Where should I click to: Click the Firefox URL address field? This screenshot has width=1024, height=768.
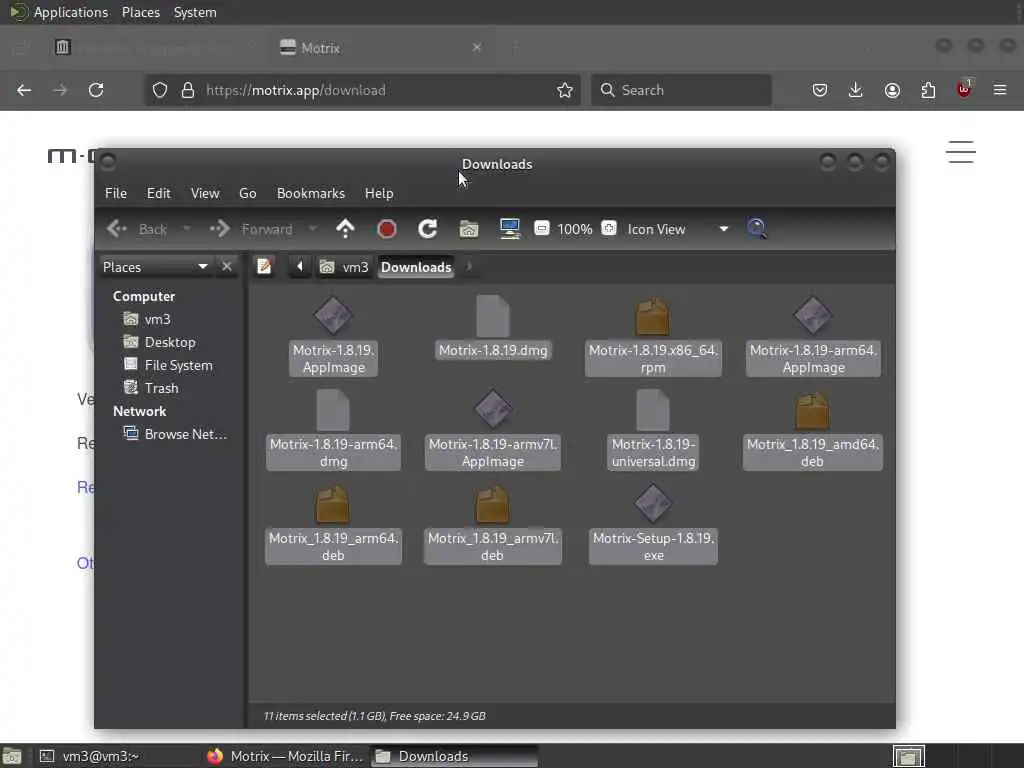coord(362,90)
